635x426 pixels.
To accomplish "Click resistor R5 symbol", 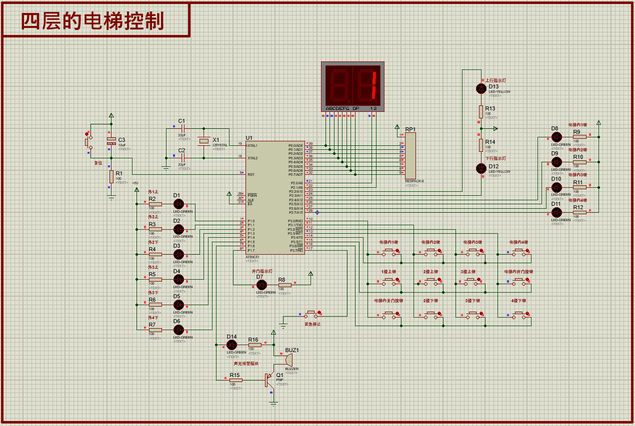I will [155, 279].
